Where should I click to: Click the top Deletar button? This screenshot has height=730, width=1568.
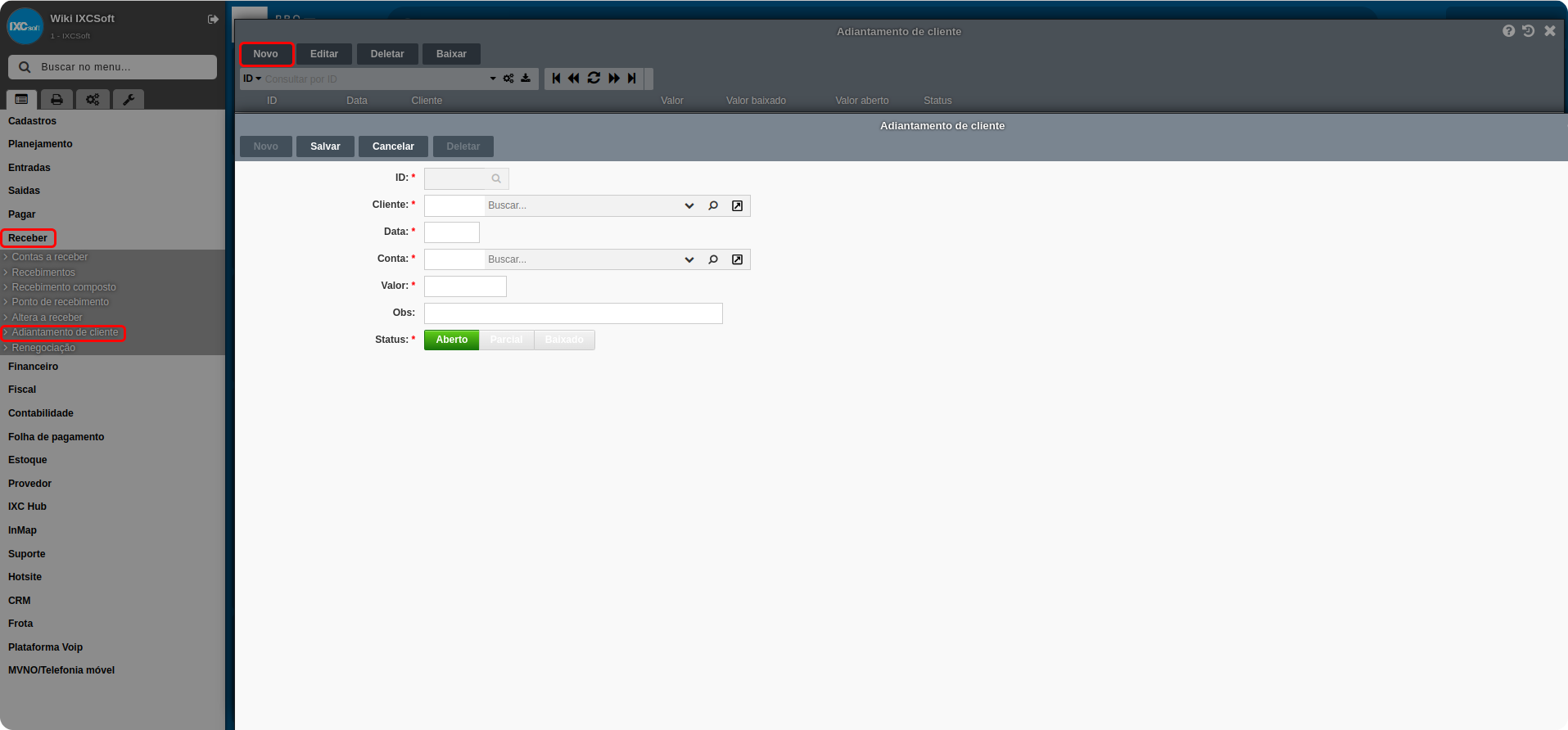pyautogui.click(x=387, y=54)
